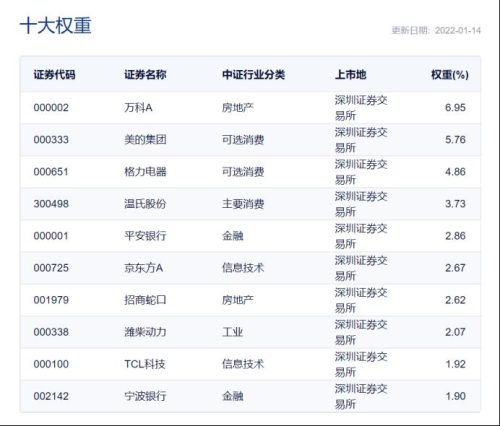500x426 pixels.
Task: Select security code 000100
Action: click(x=51, y=364)
